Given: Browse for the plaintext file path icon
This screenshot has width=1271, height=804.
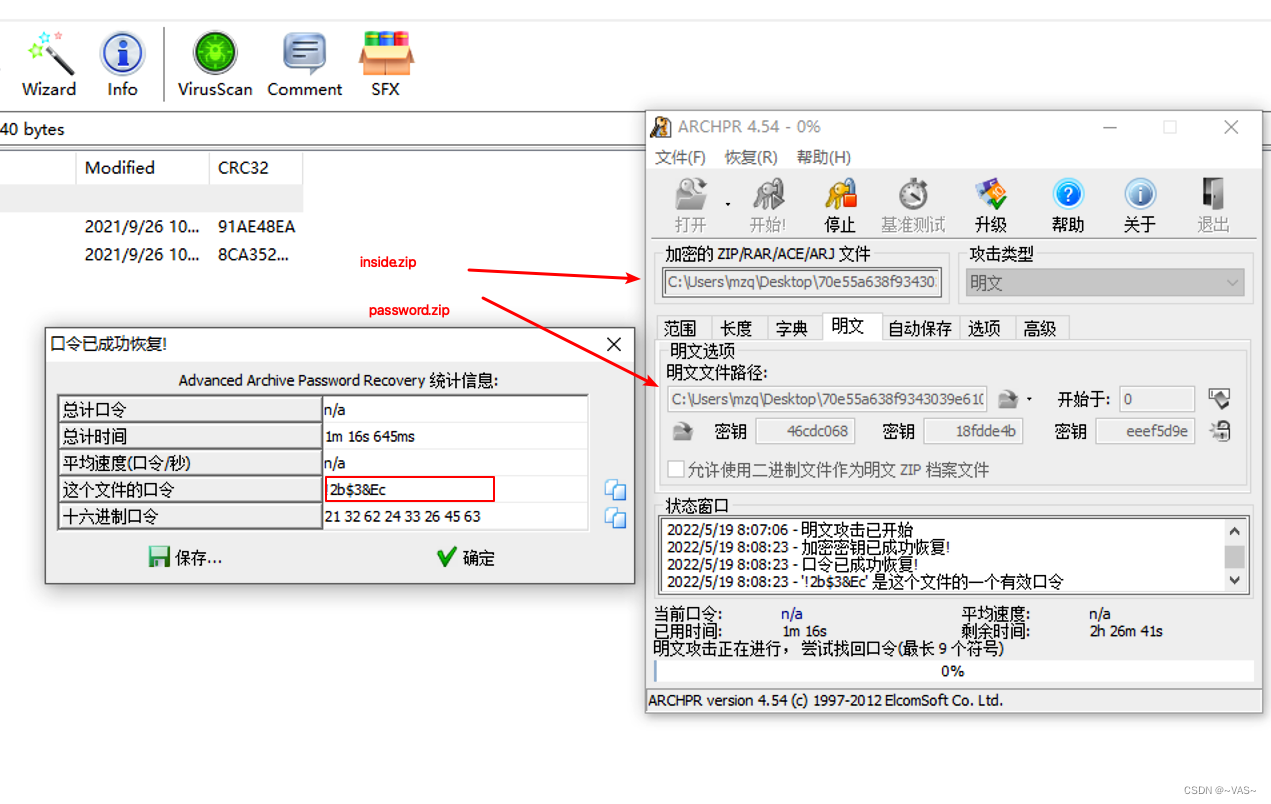Looking at the screenshot, I should 1008,399.
